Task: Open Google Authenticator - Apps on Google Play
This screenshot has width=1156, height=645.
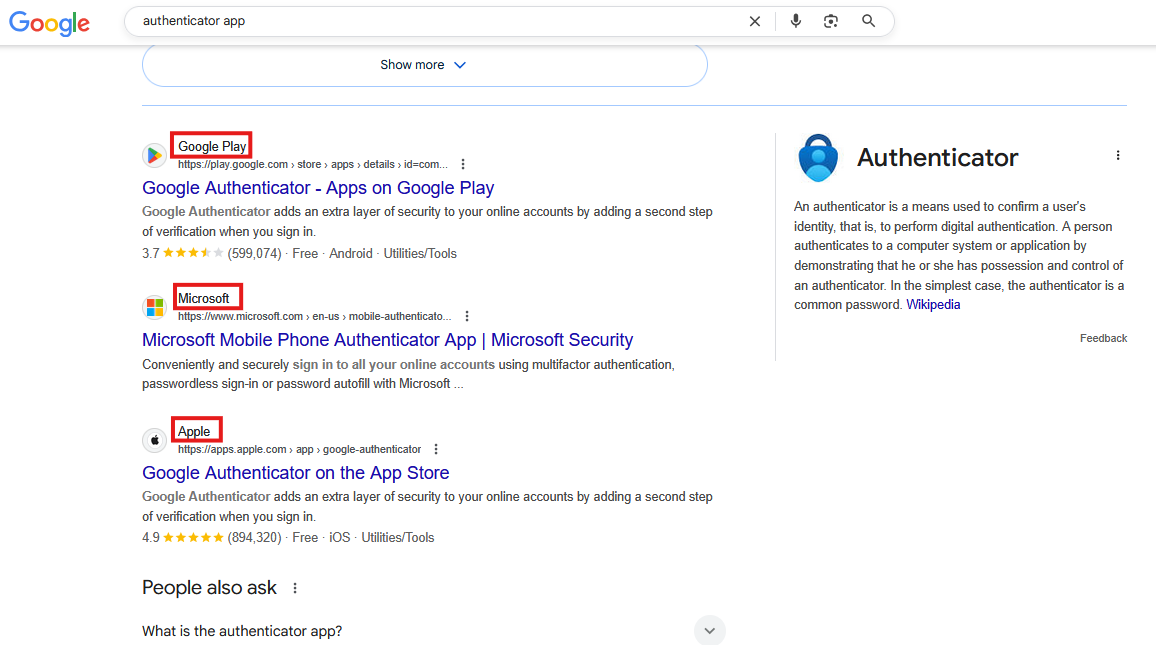Action: [x=318, y=188]
